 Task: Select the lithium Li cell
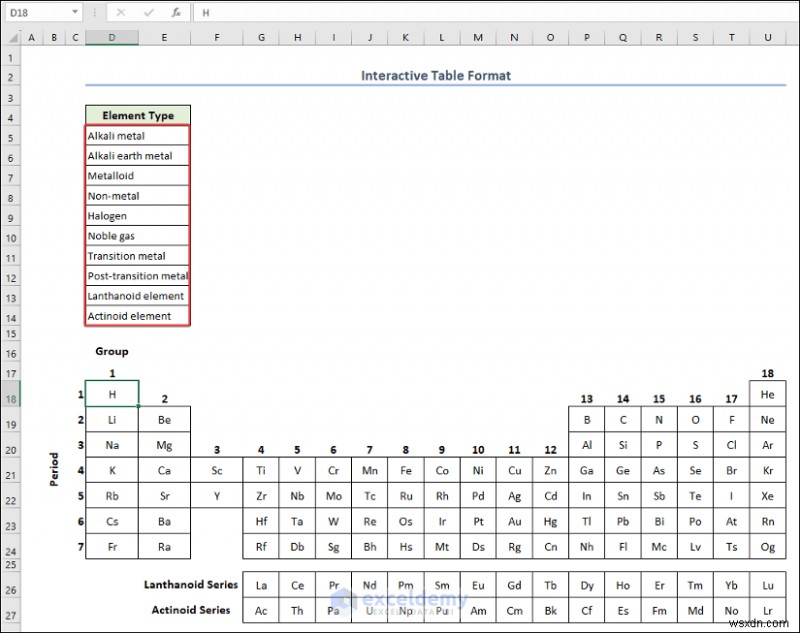[112, 419]
